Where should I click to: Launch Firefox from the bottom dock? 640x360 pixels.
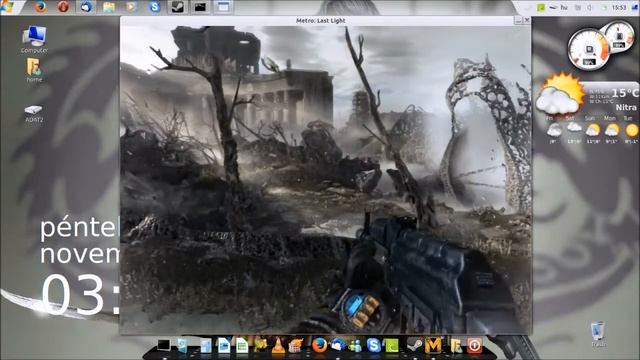pos(320,345)
